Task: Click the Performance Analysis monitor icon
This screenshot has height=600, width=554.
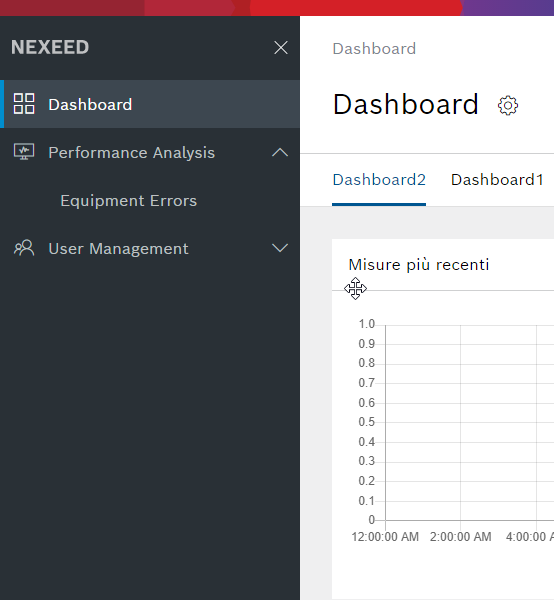Action: (x=24, y=152)
